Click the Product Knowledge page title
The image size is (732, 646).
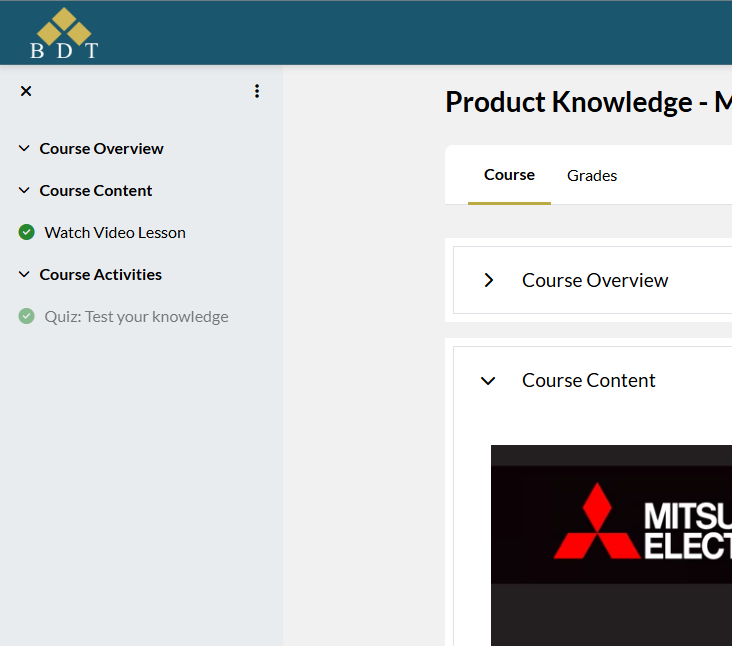588,102
